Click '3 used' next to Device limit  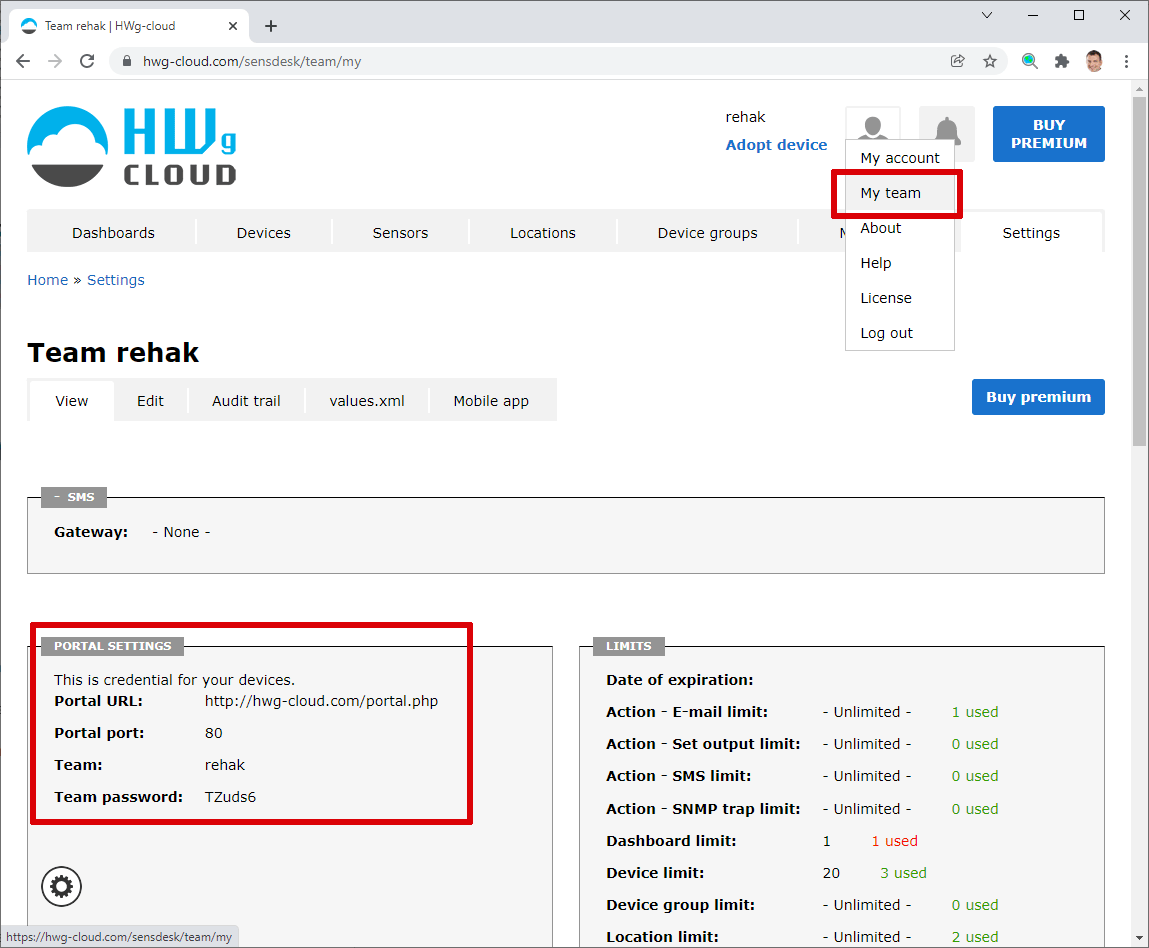click(x=903, y=873)
